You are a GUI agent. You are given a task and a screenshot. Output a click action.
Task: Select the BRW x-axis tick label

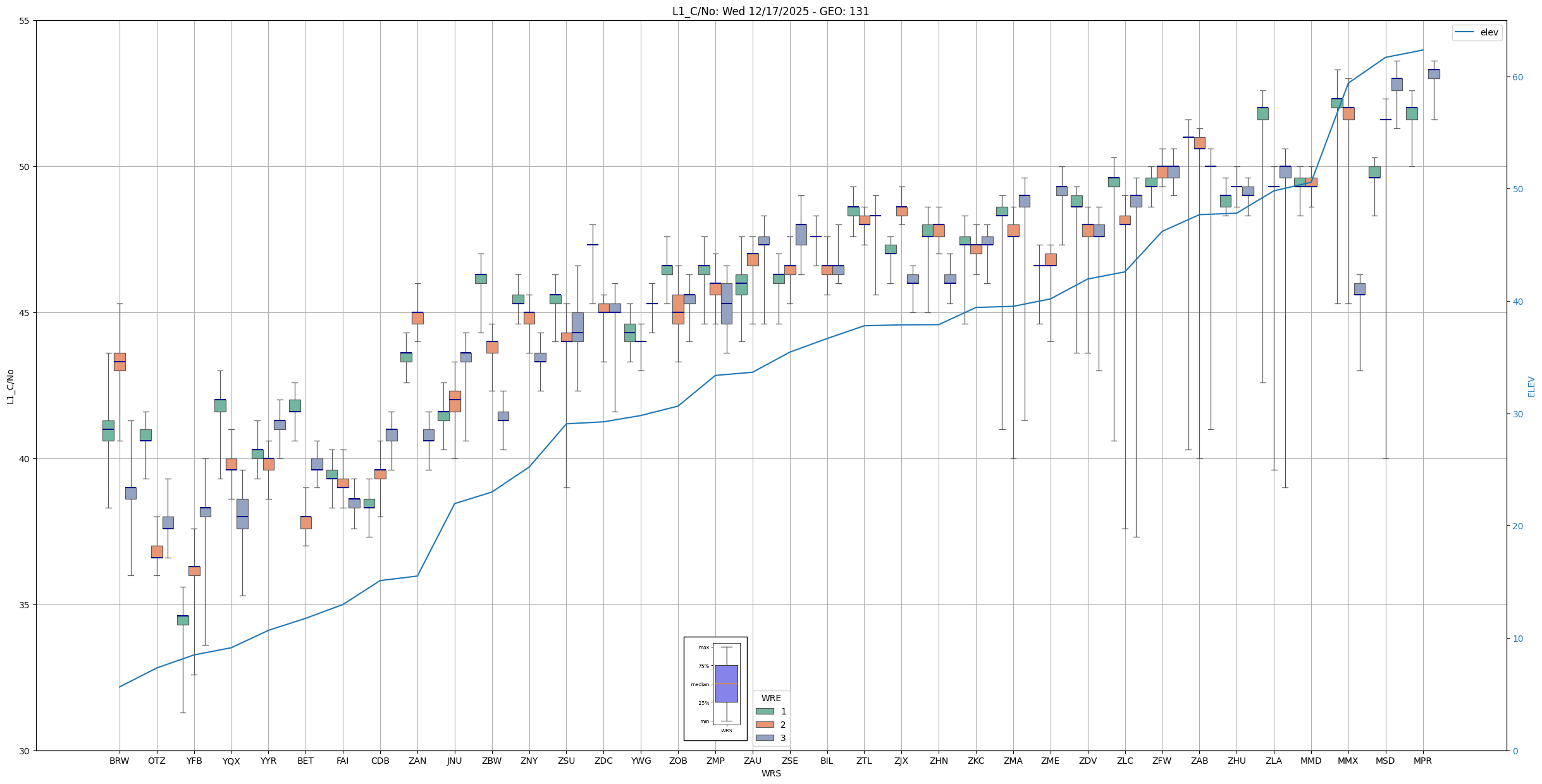click(119, 761)
